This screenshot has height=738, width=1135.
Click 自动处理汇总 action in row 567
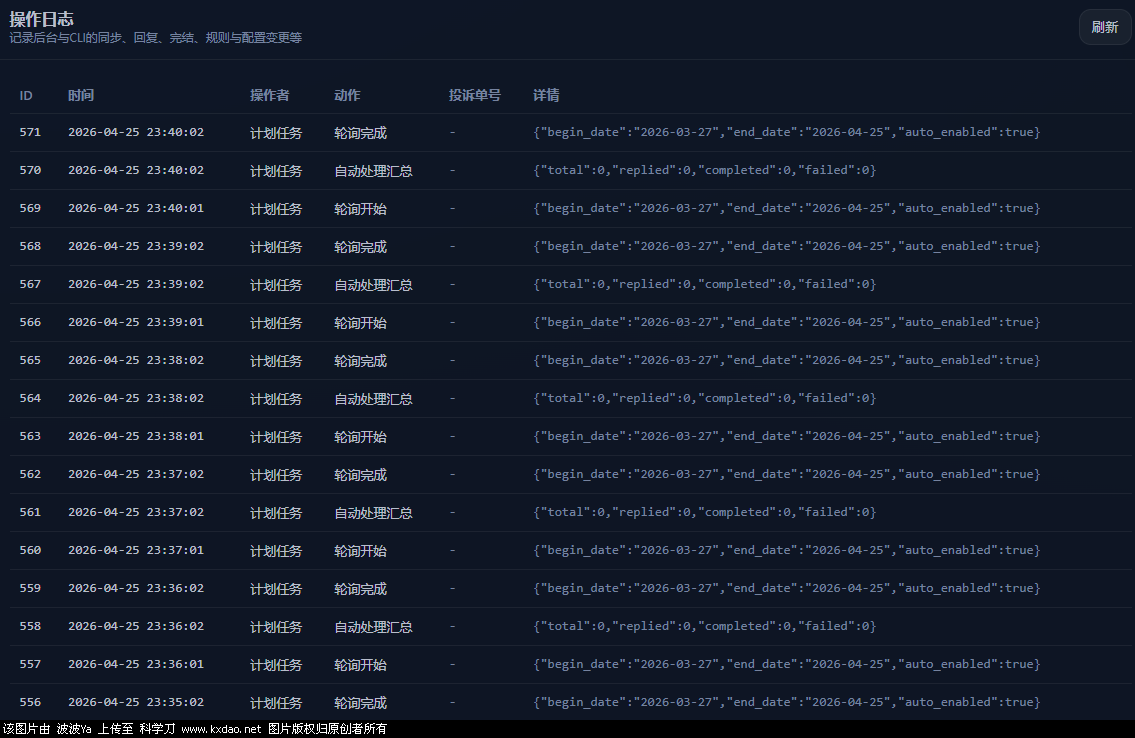point(373,285)
